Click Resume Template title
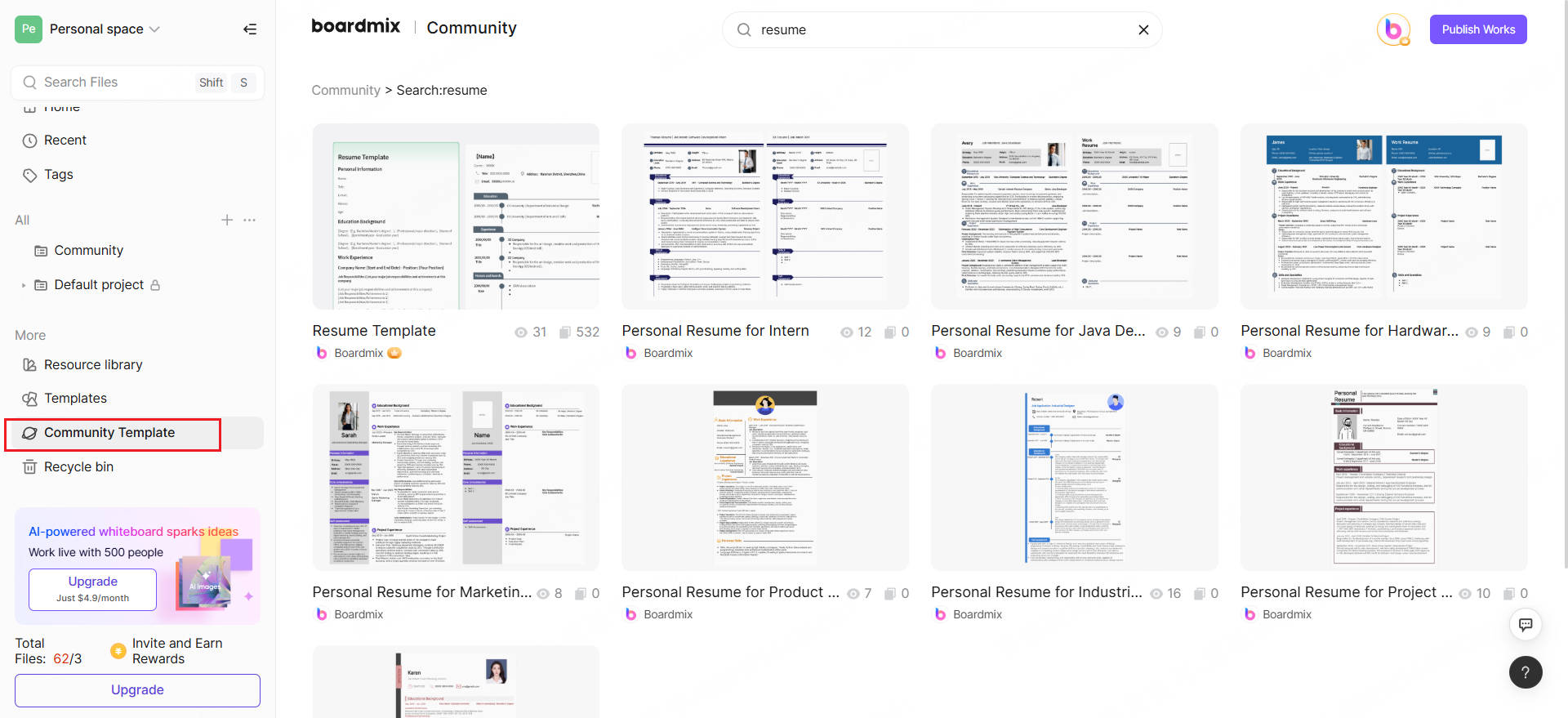Screen dimensions: 1568x718 pos(374,331)
